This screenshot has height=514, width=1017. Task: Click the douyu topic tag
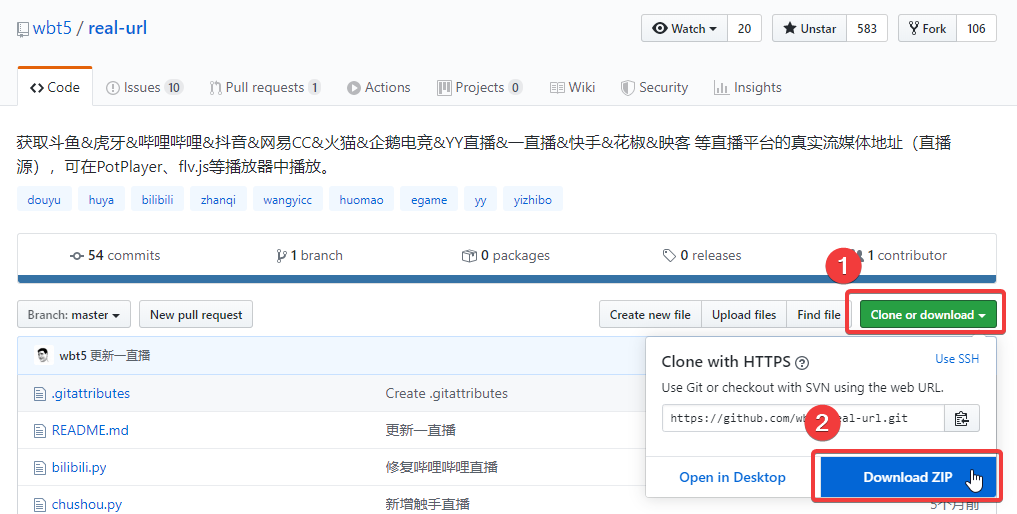click(x=44, y=199)
